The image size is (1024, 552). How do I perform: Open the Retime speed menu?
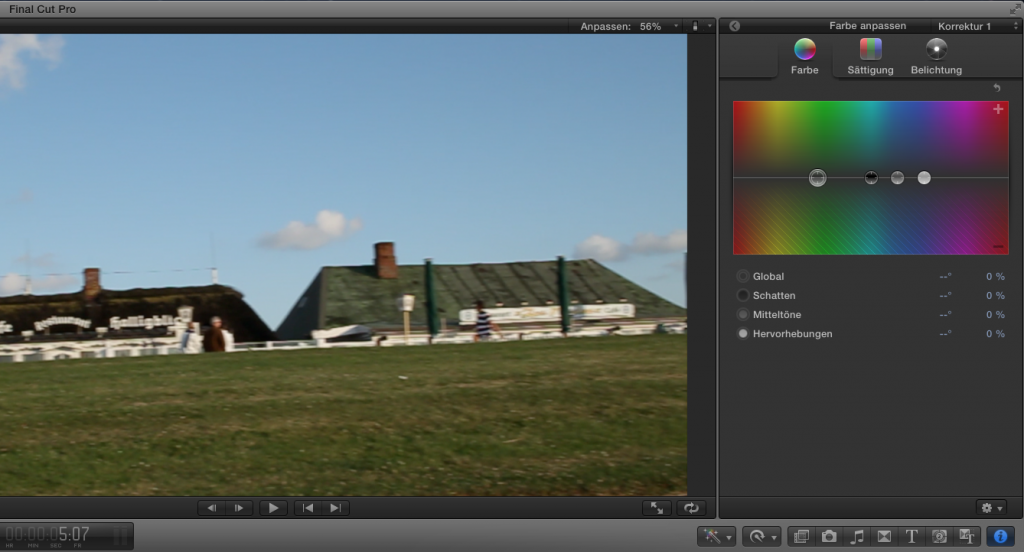[x=761, y=536]
